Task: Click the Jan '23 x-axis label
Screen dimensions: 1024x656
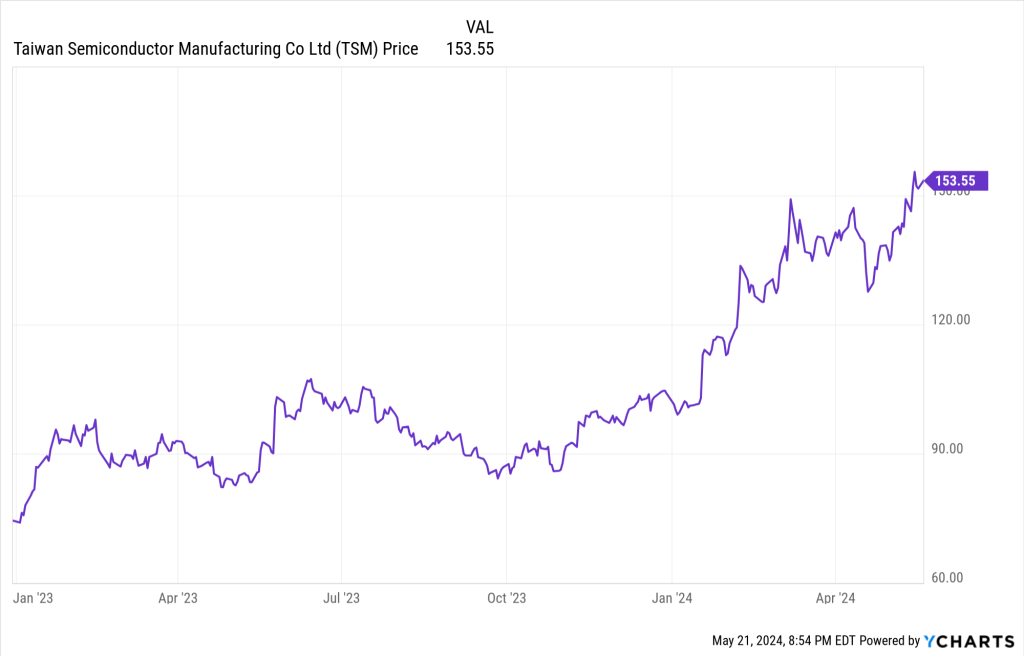Action: pyautogui.click(x=32, y=599)
